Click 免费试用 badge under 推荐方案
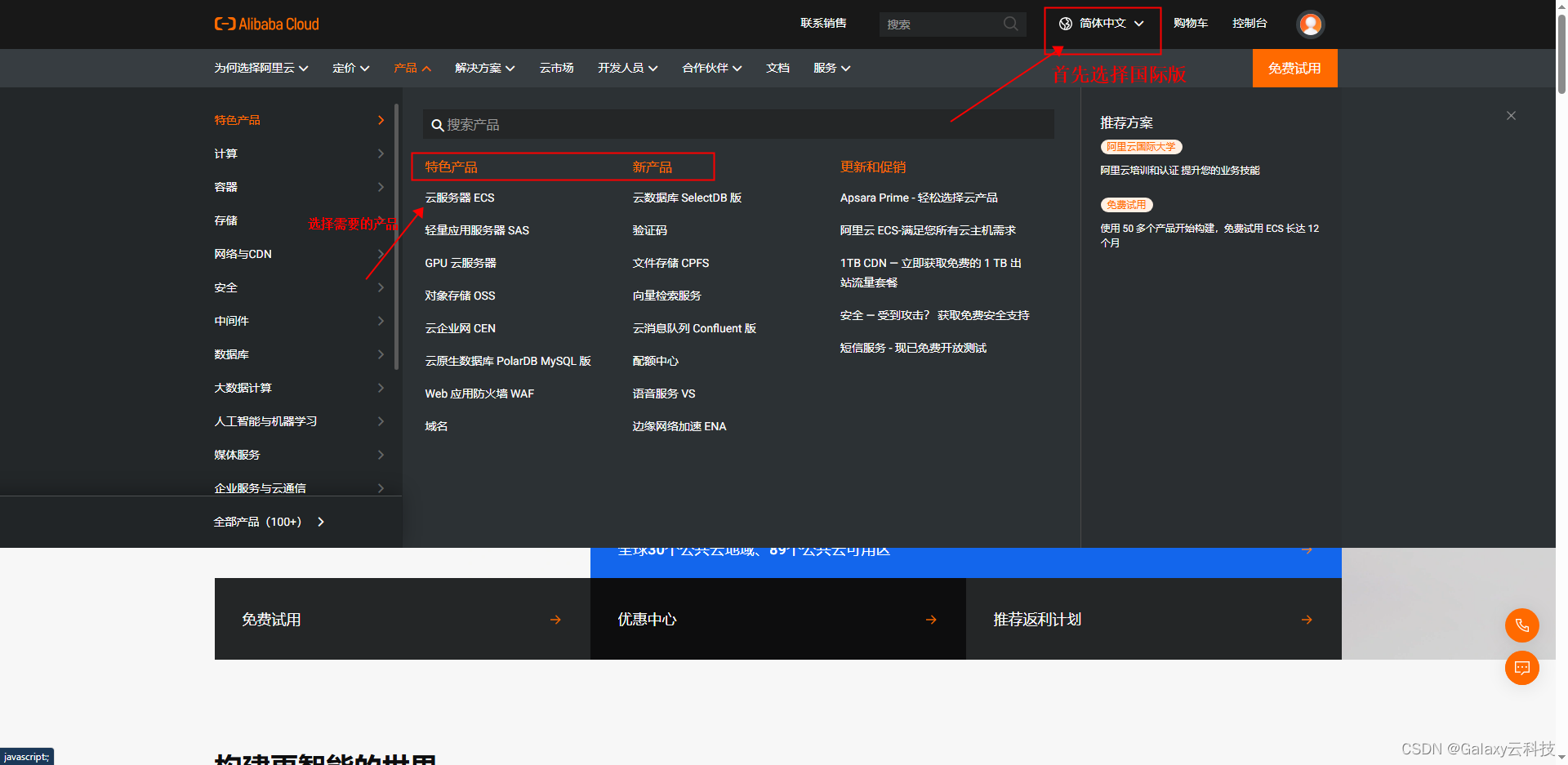 1126,205
